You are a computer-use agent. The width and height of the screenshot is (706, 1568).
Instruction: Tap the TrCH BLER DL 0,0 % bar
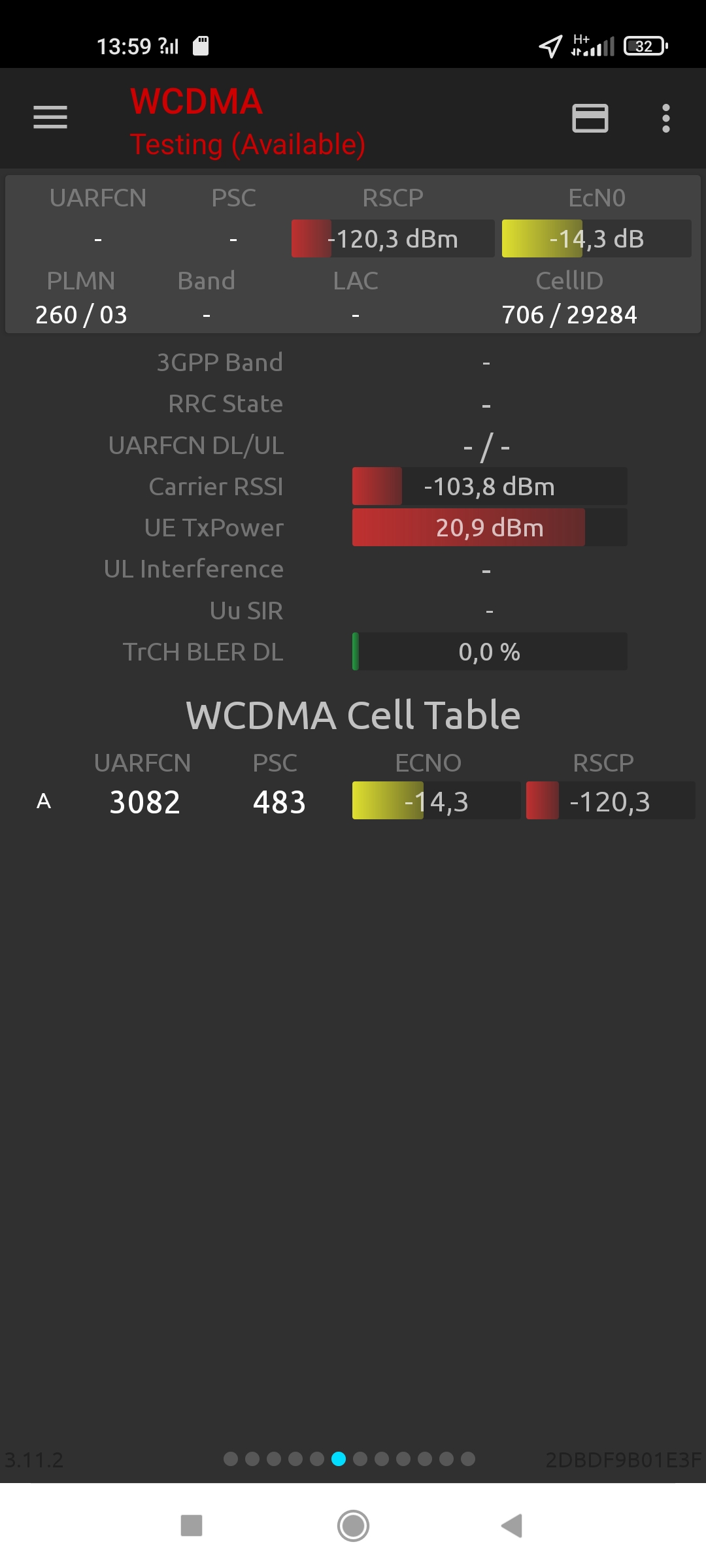[490, 652]
